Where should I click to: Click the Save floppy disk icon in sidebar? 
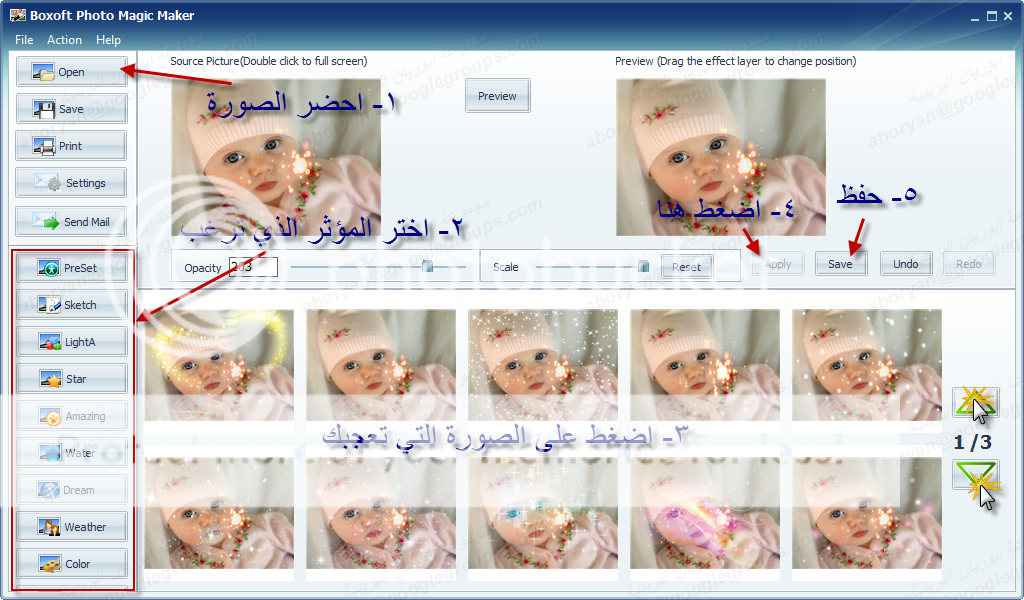pyautogui.click(x=70, y=109)
